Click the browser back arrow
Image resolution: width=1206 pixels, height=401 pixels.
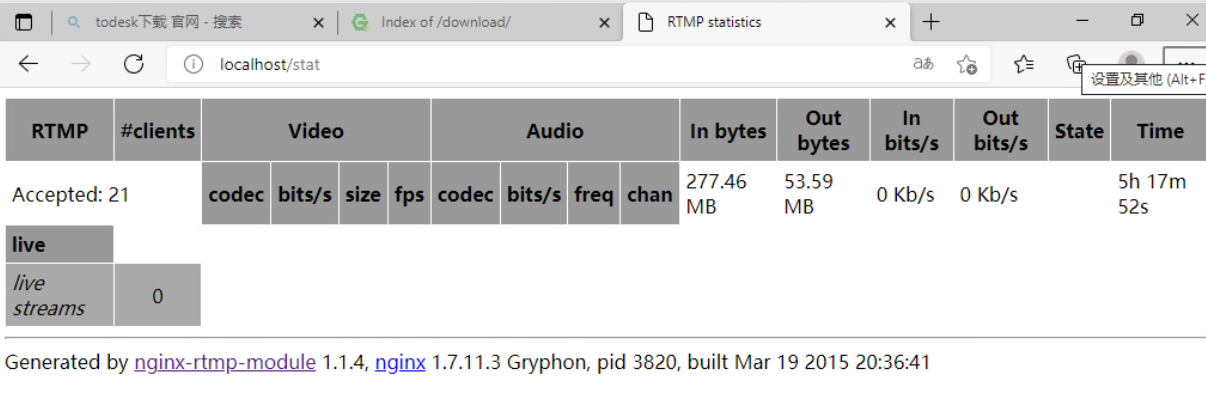(x=28, y=64)
